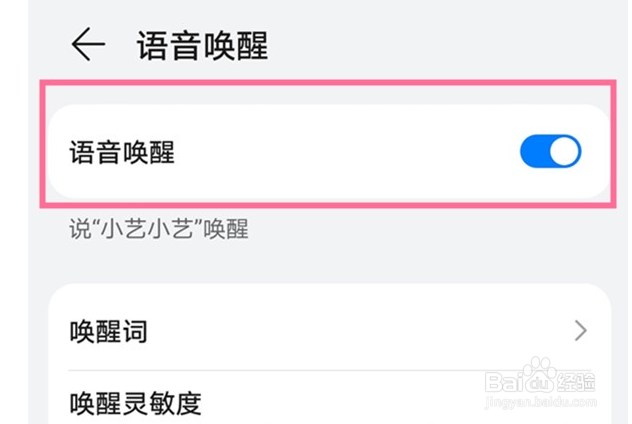Viewport: 632px width, 424px height.
Task: Go back using the left arrow icon
Action: coord(88,45)
